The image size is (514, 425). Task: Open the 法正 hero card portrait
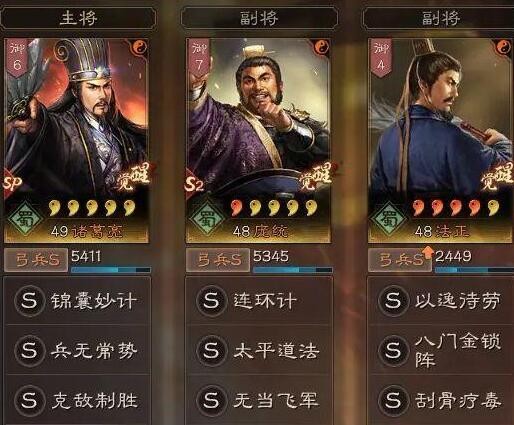[x=440, y=140]
